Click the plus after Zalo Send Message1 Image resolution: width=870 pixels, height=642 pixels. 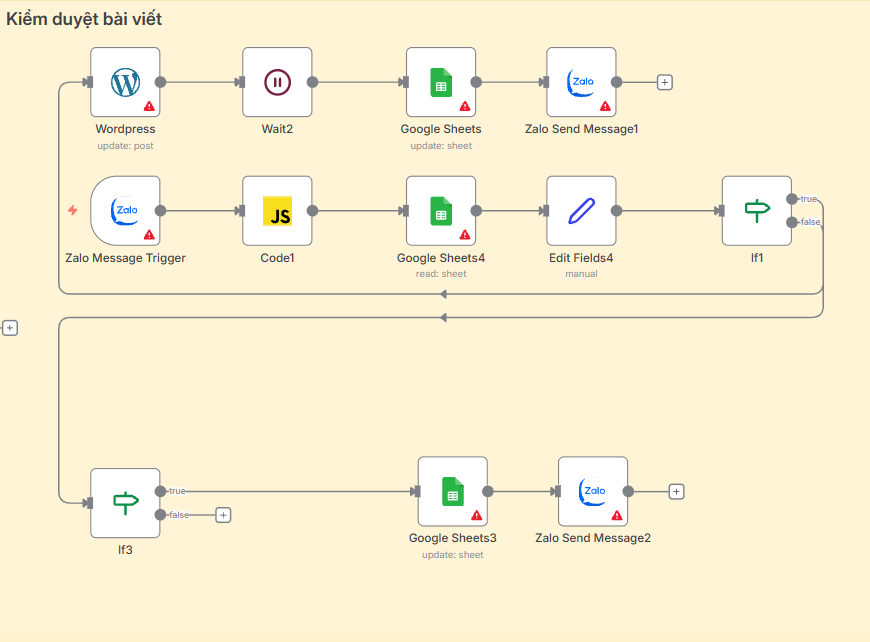click(x=664, y=83)
